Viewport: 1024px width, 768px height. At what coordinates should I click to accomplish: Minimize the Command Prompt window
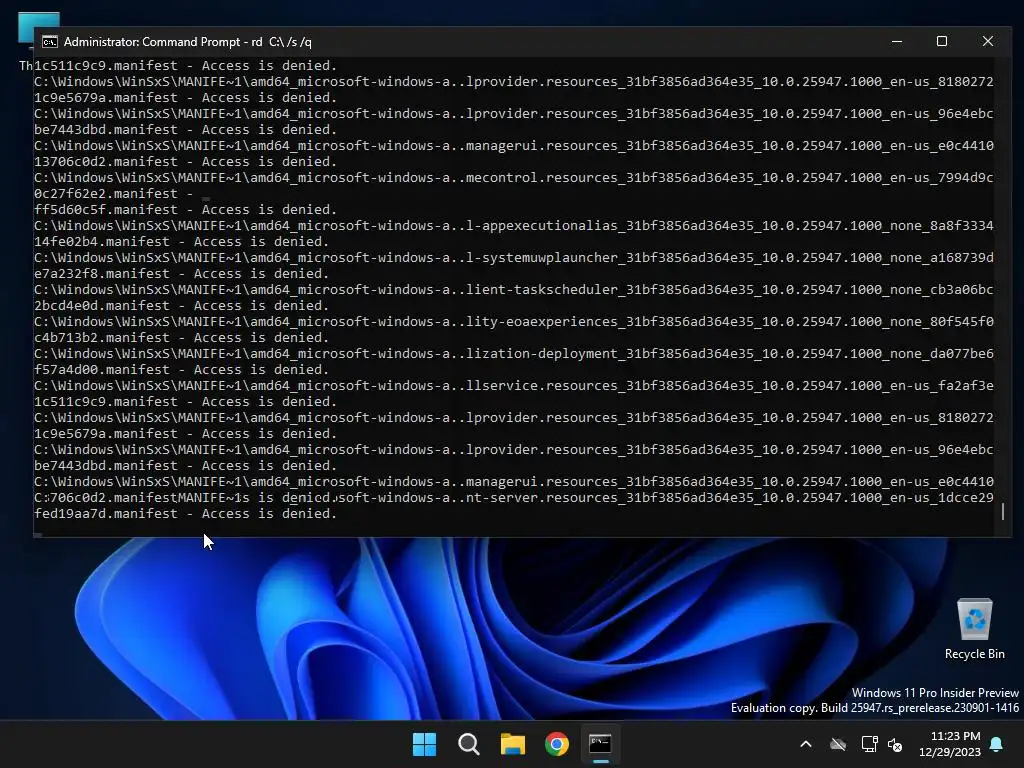pyautogui.click(x=897, y=41)
